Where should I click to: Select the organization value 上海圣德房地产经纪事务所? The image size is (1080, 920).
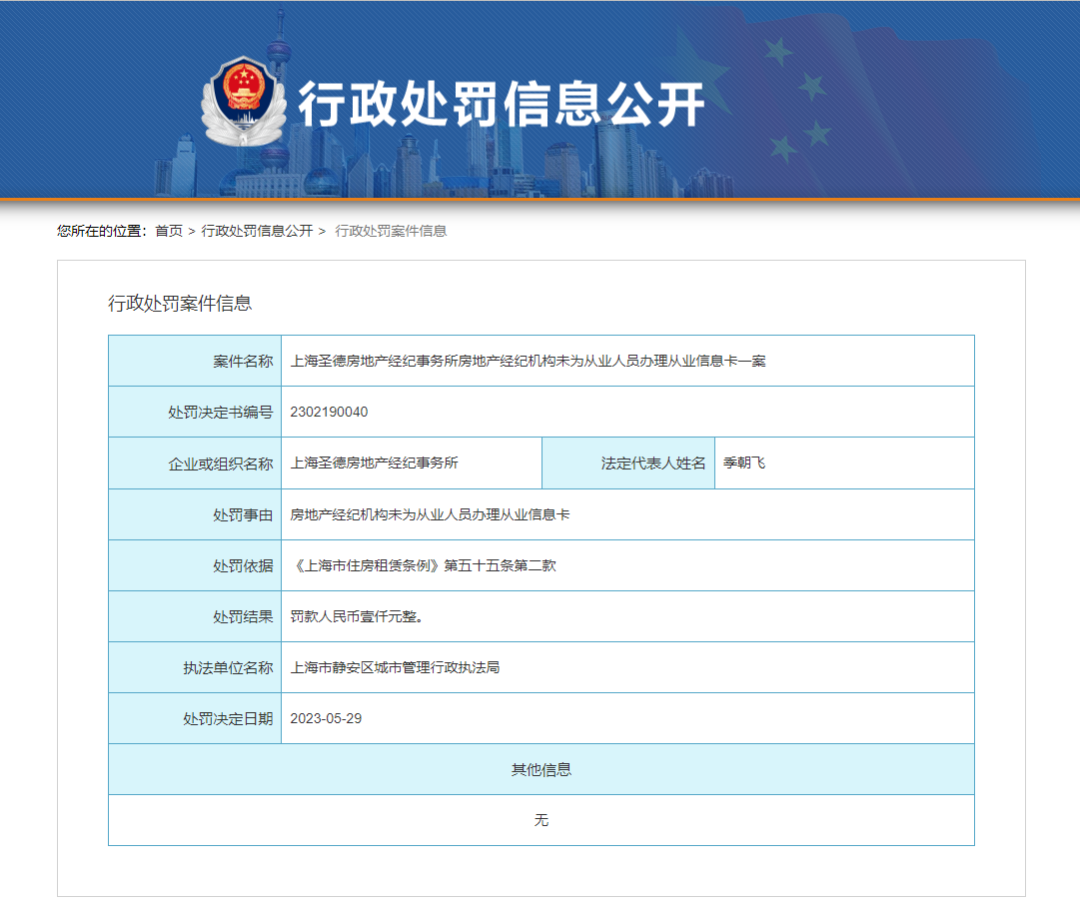click(374, 463)
